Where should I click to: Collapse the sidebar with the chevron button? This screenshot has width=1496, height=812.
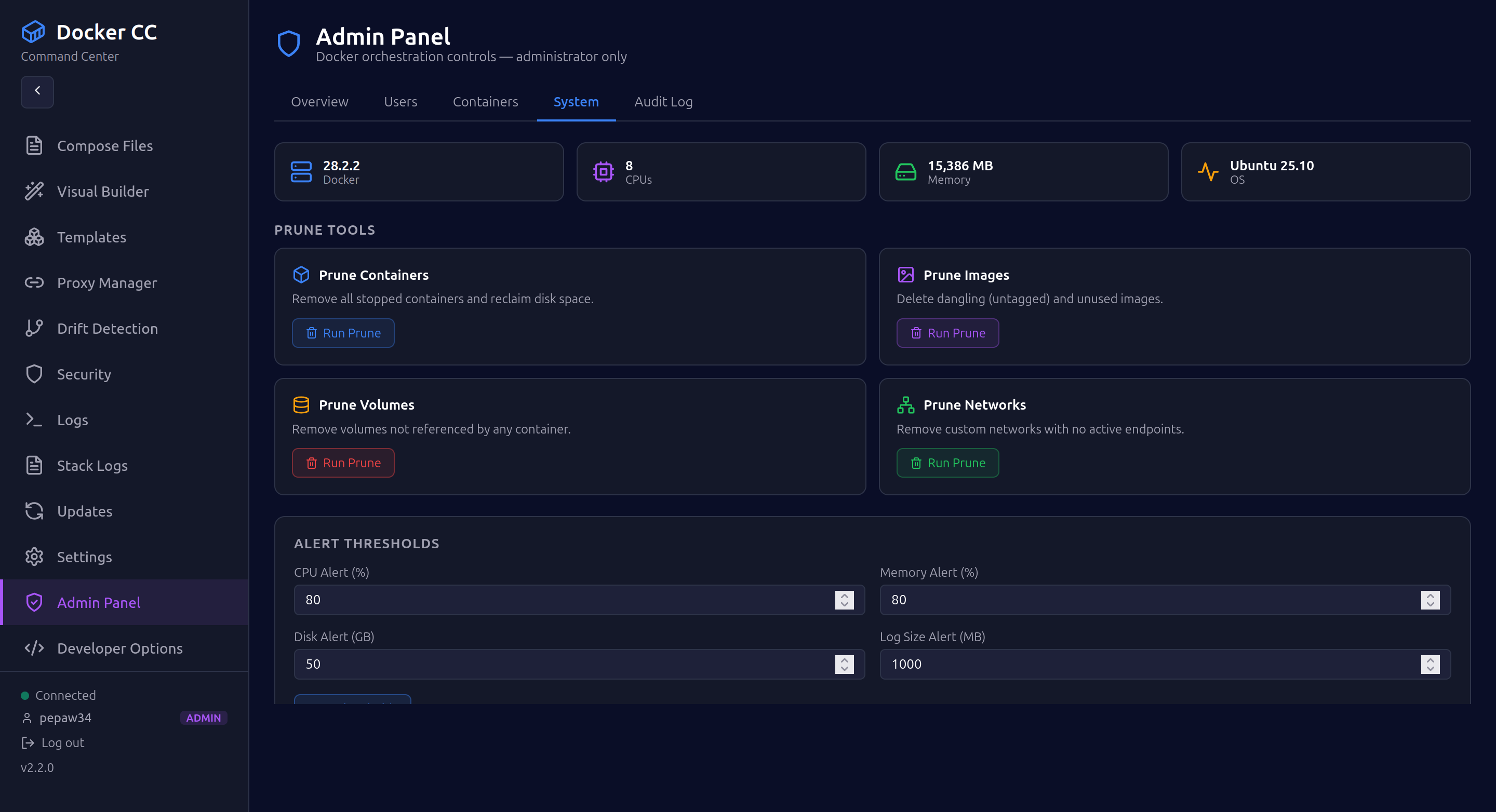[37, 92]
